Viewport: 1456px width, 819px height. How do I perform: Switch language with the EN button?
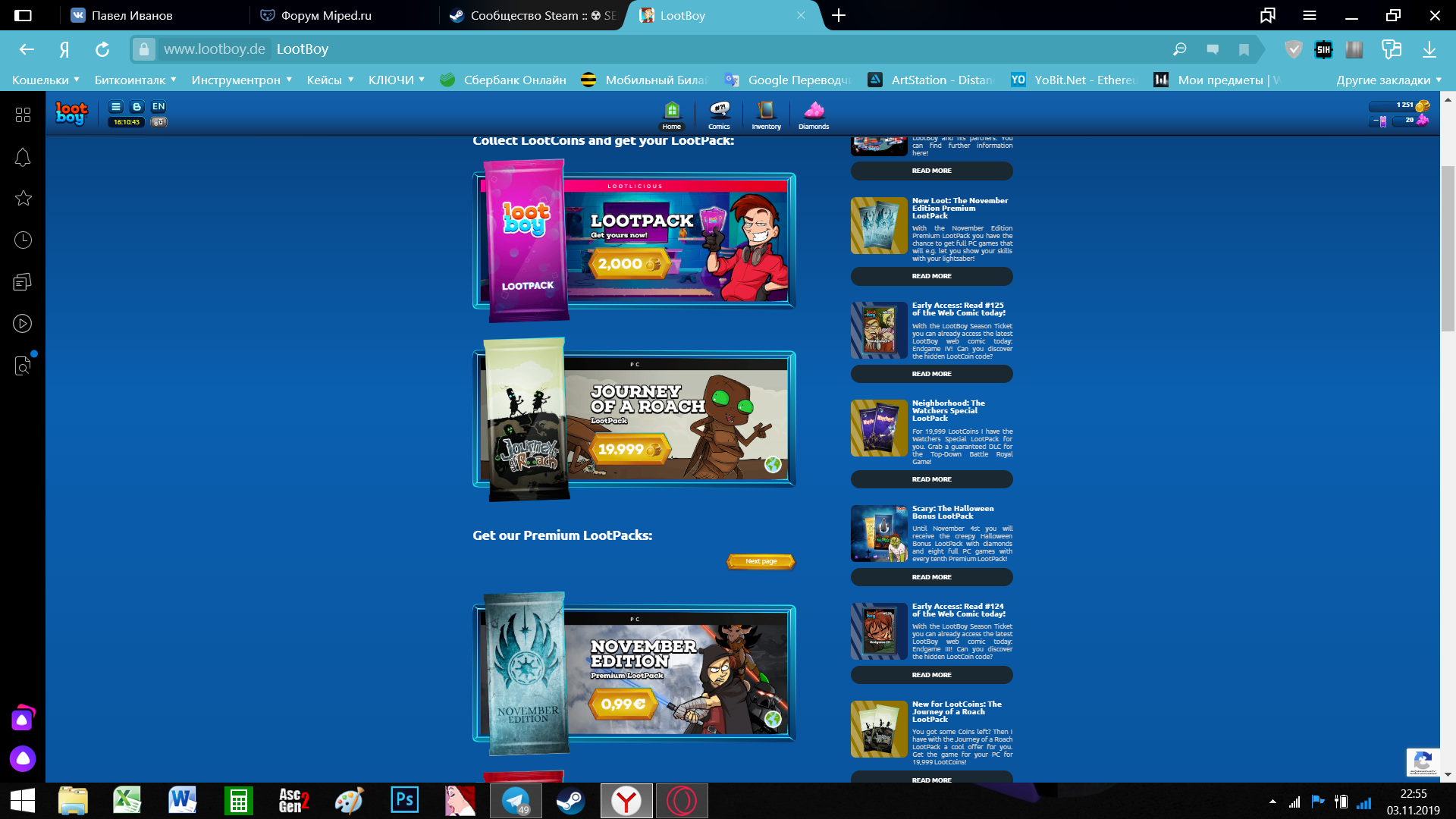pos(158,107)
